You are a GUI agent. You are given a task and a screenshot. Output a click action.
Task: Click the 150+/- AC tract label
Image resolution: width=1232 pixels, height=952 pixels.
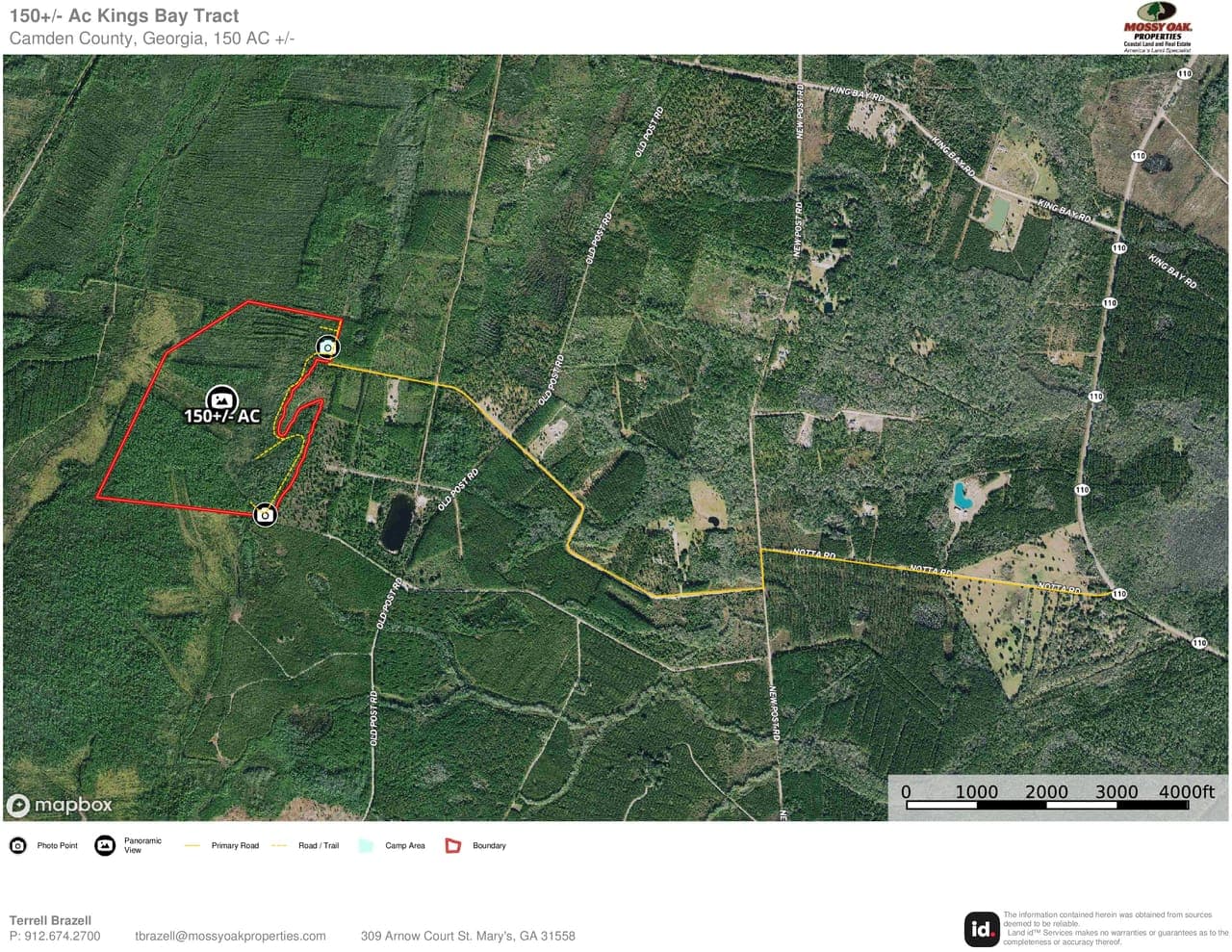221,416
